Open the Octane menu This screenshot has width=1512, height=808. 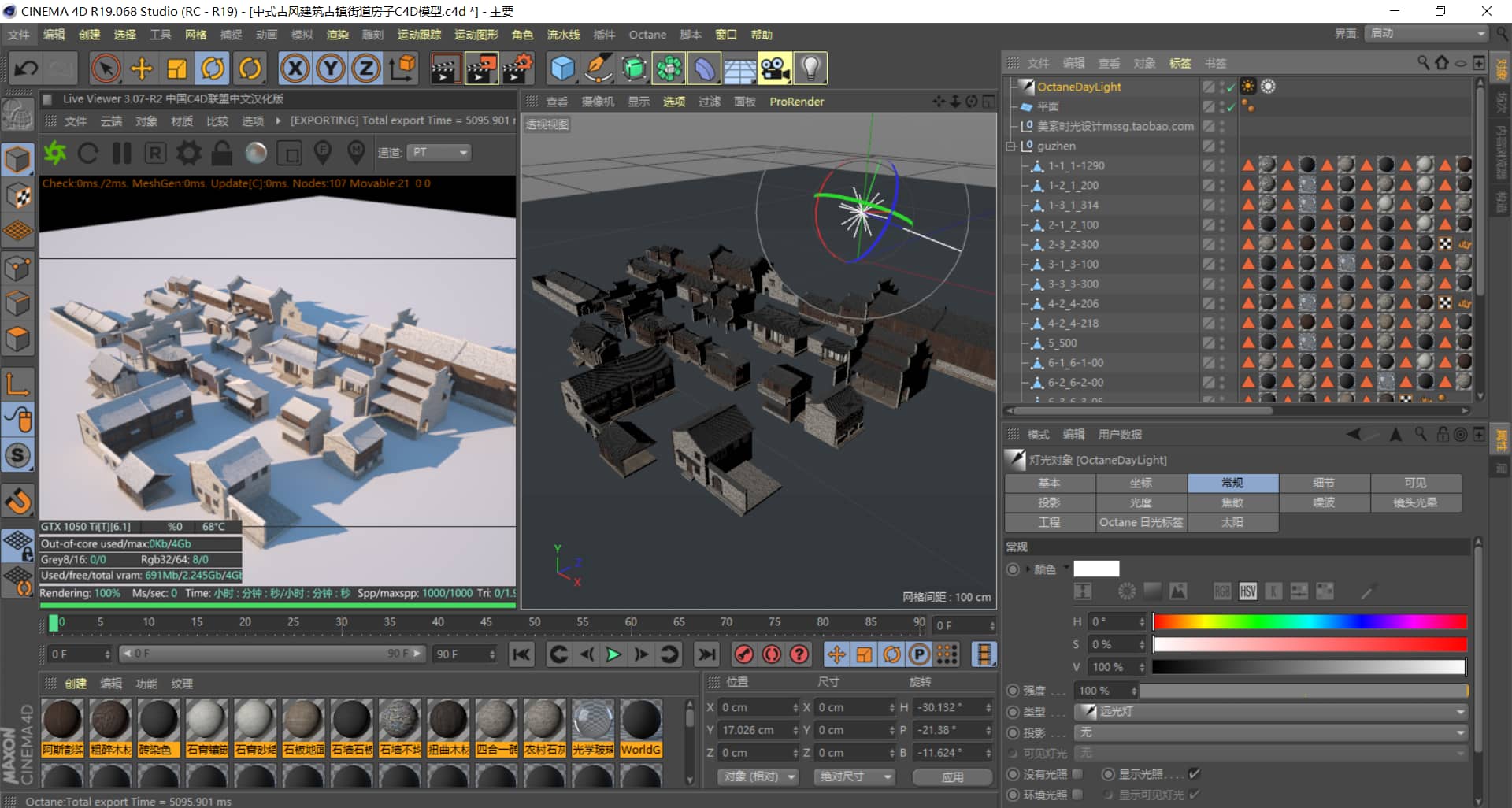[647, 35]
